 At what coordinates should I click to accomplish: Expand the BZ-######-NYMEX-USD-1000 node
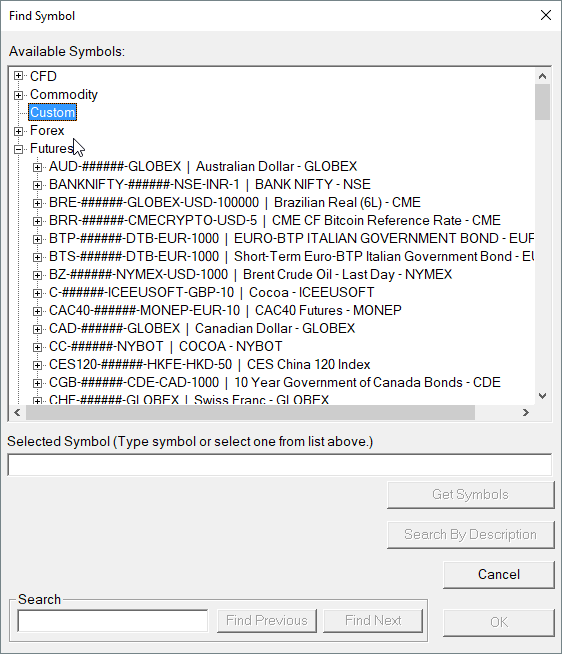tap(38, 275)
